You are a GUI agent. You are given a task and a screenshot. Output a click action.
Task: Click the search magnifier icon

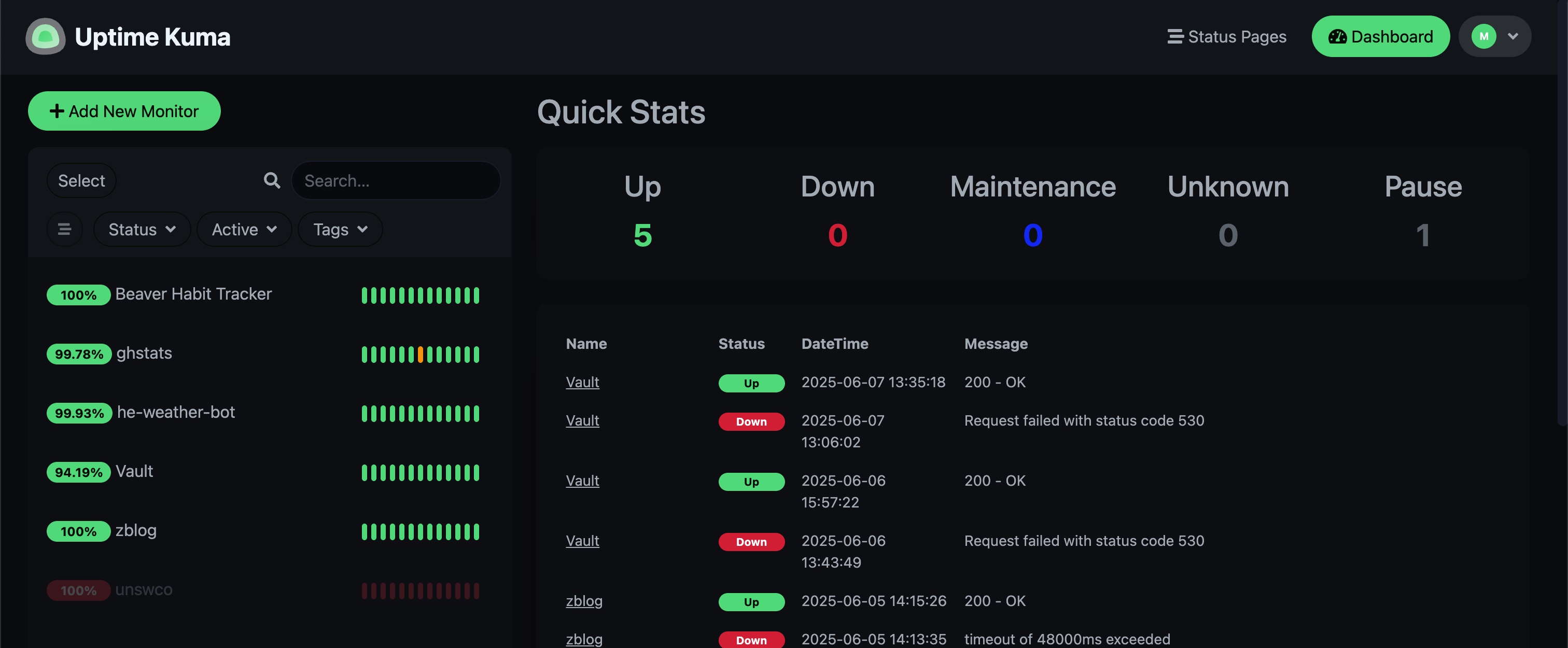272,181
